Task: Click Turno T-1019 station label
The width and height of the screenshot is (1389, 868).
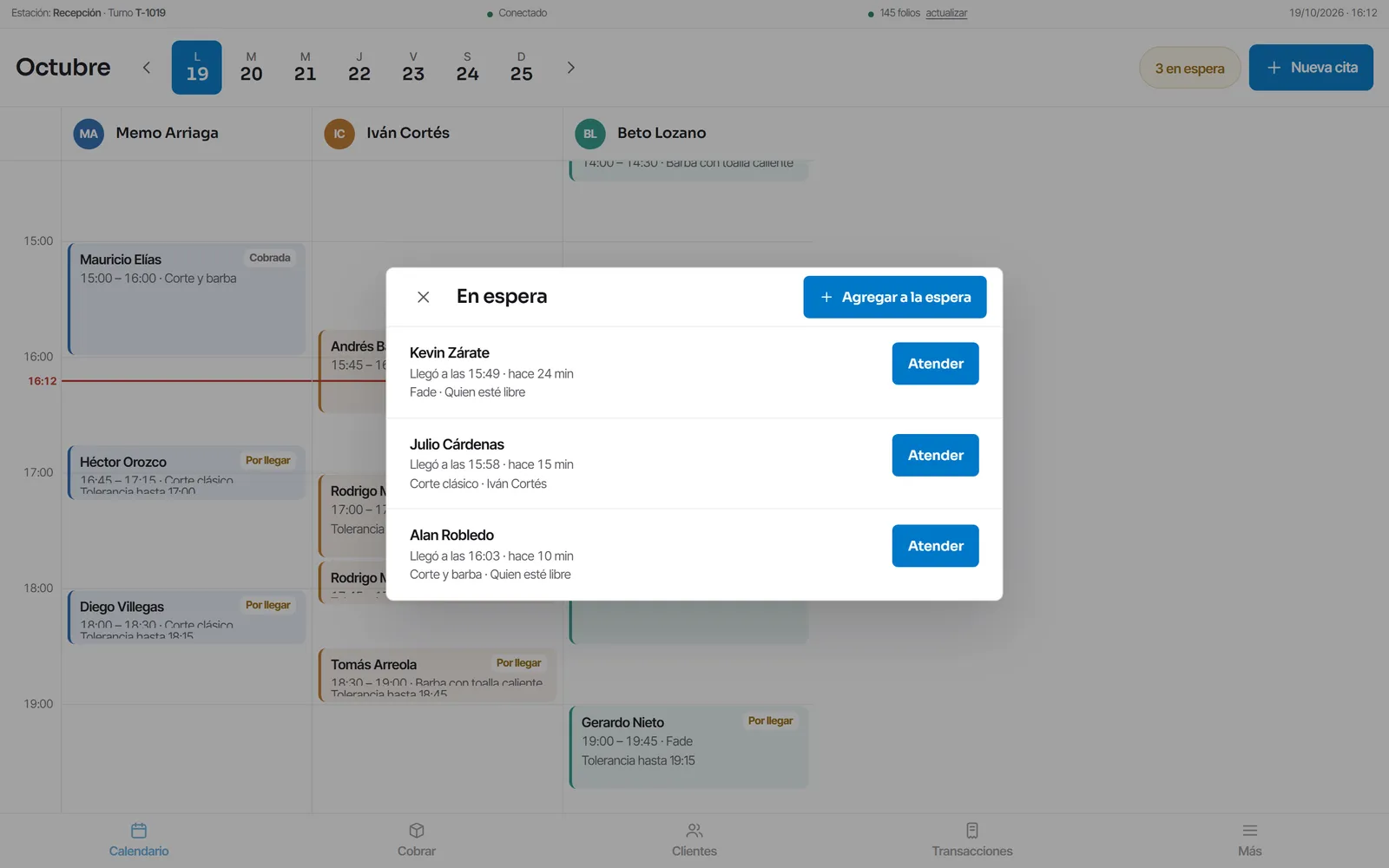Action: (x=136, y=13)
